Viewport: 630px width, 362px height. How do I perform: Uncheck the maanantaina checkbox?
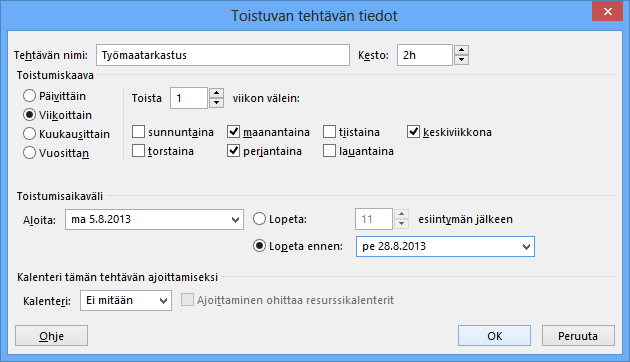(x=233, y=132)
